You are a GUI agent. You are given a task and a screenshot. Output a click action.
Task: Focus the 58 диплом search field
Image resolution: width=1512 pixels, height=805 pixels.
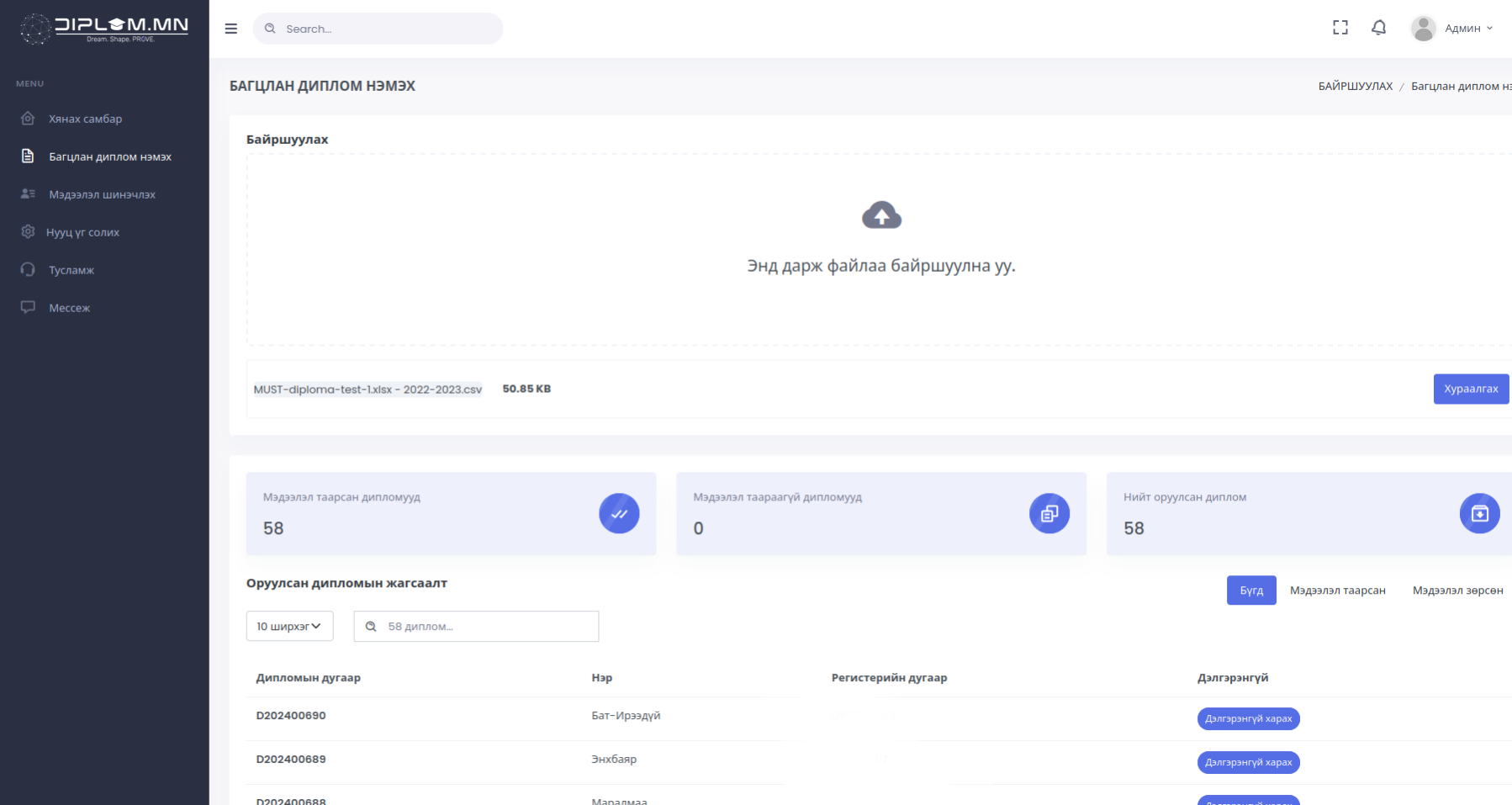pyautogui.click(x=476, y=626)
